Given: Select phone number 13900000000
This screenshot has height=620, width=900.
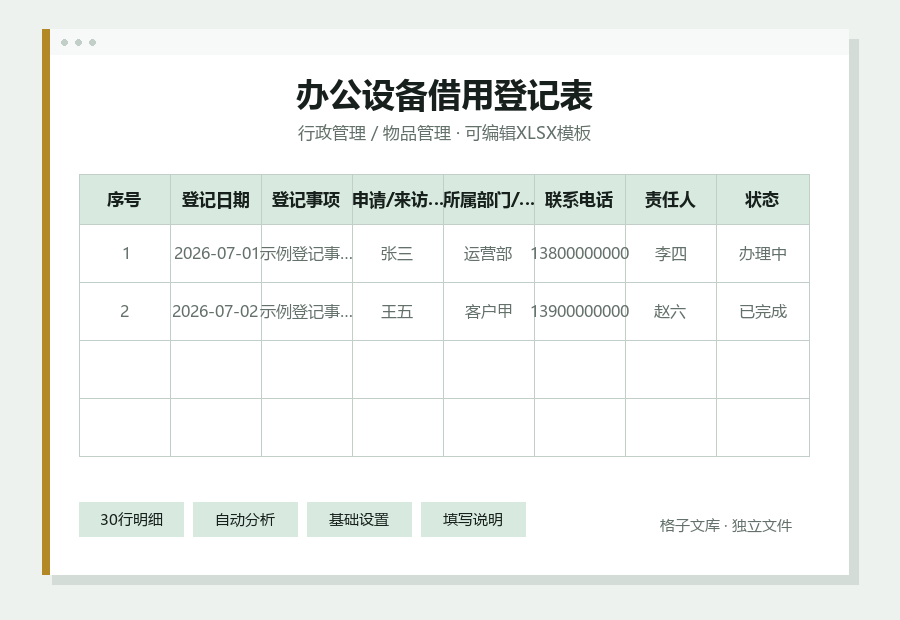Looking at the screenshot, I should (x=580, y=311).
